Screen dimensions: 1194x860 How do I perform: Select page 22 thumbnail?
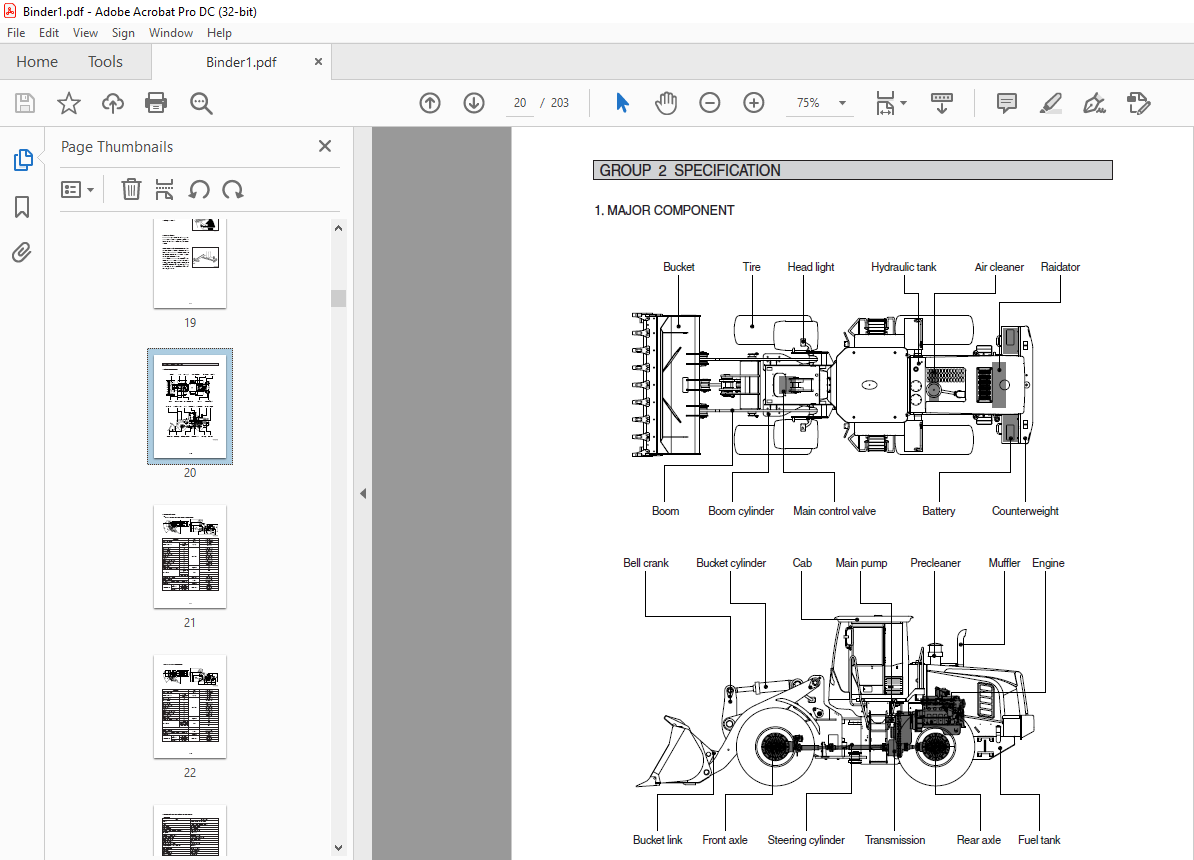tap(190, 706)
